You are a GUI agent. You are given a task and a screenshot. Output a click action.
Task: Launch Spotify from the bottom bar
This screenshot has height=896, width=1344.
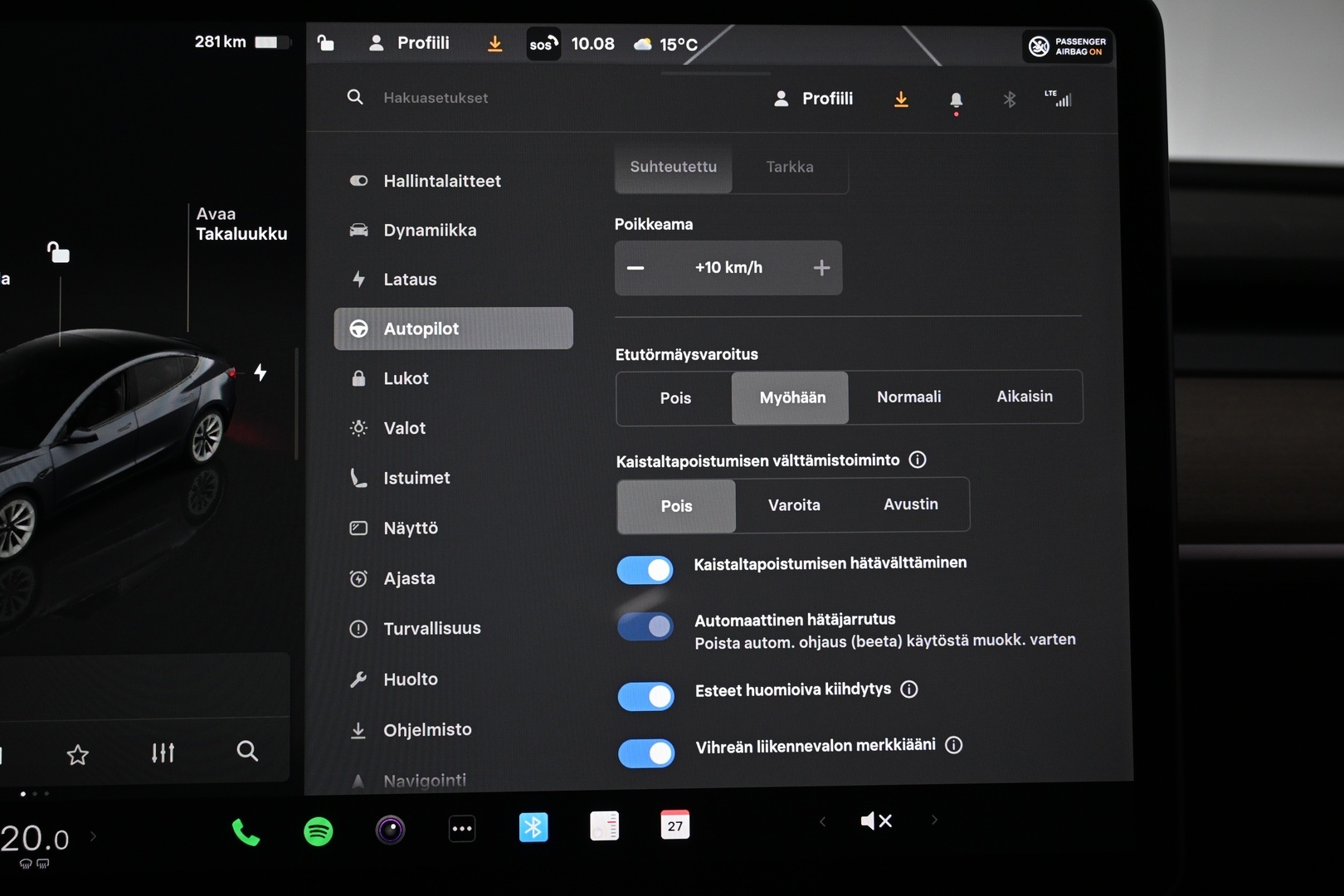pyautogui.click(x=319, y=830)
